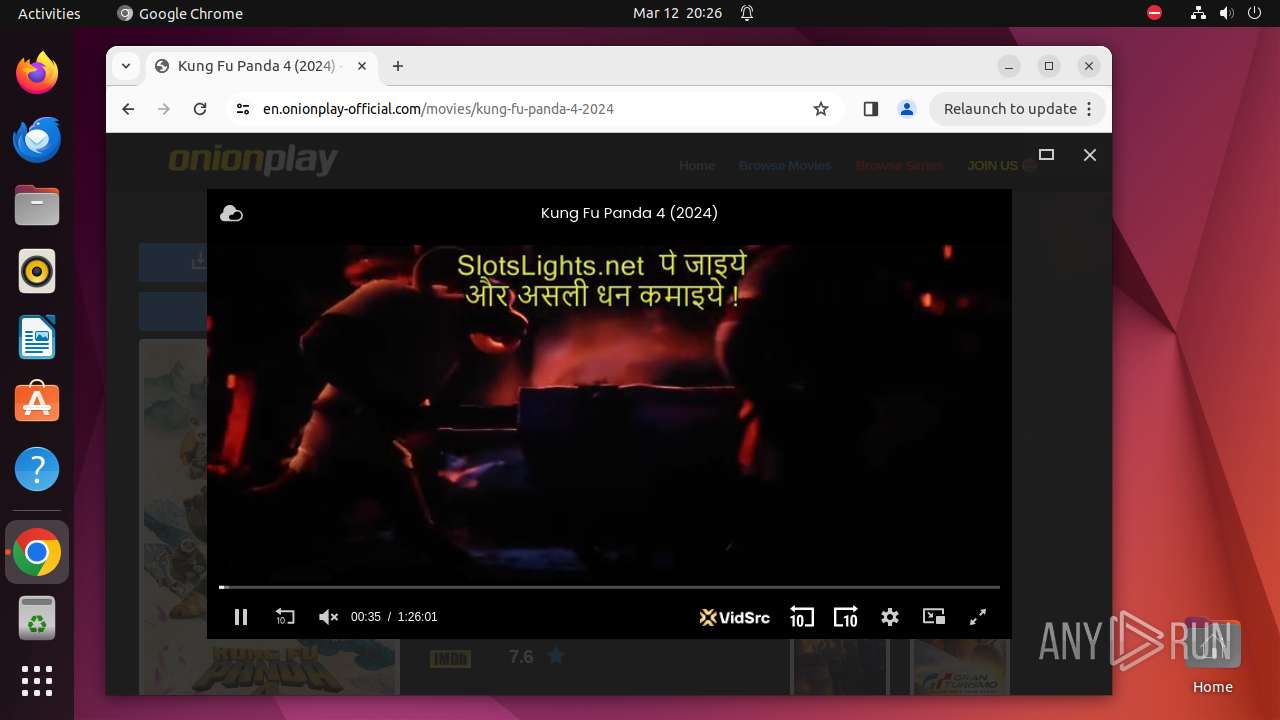The height and width of the screenshot is (720, 1280).
Task: Launch Thunderbird Mail from dock
Action: coord(37,139)
